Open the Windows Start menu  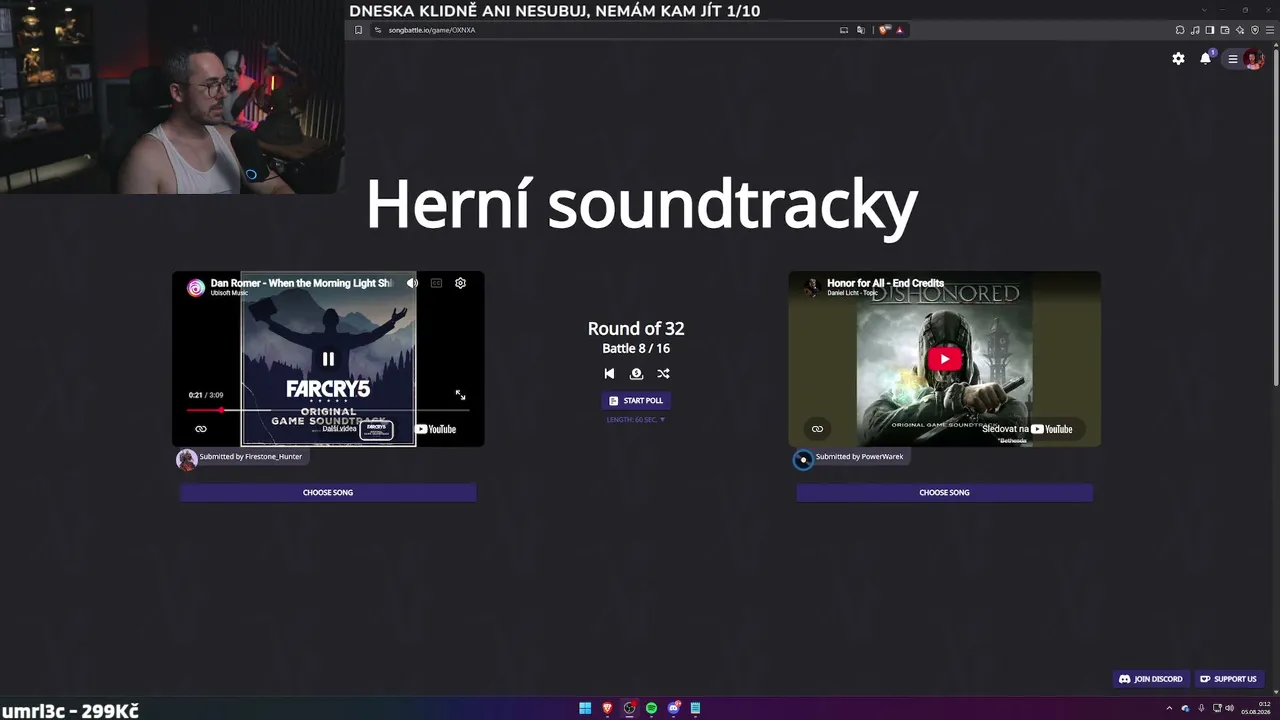coord(585,708)
